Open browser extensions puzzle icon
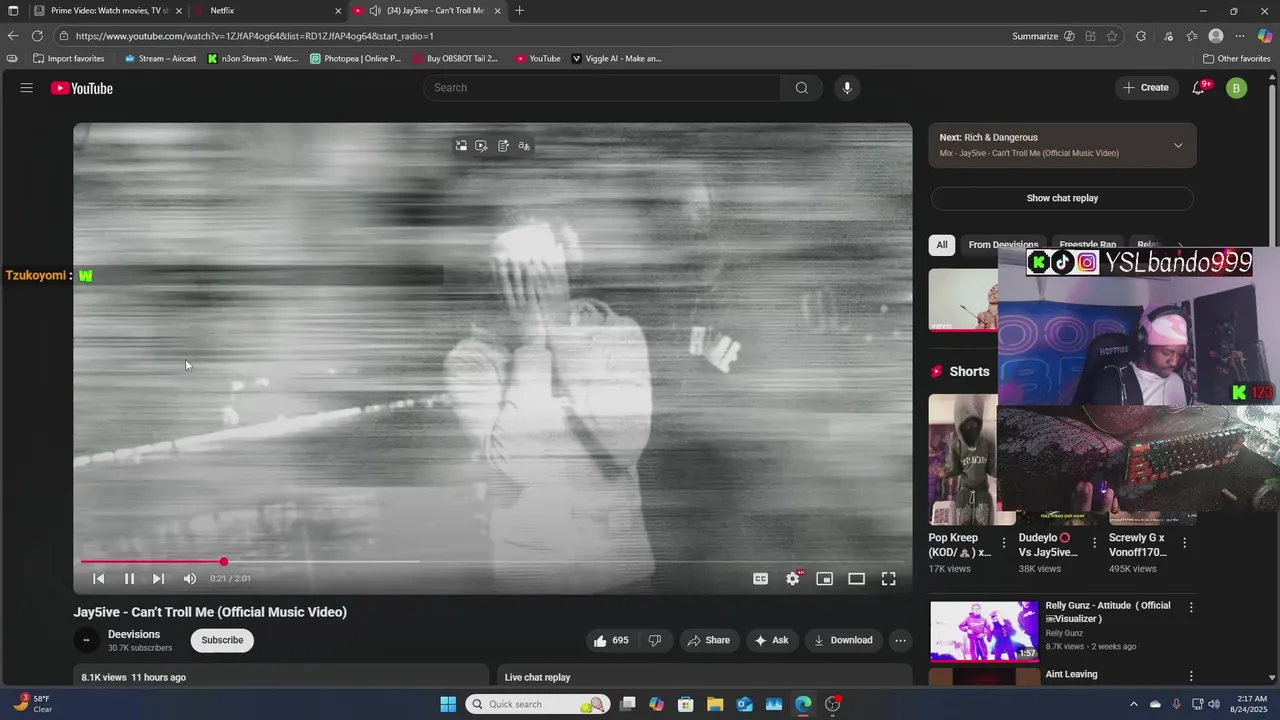Viewport: 1280px width, 720px height. (1141, 36)
